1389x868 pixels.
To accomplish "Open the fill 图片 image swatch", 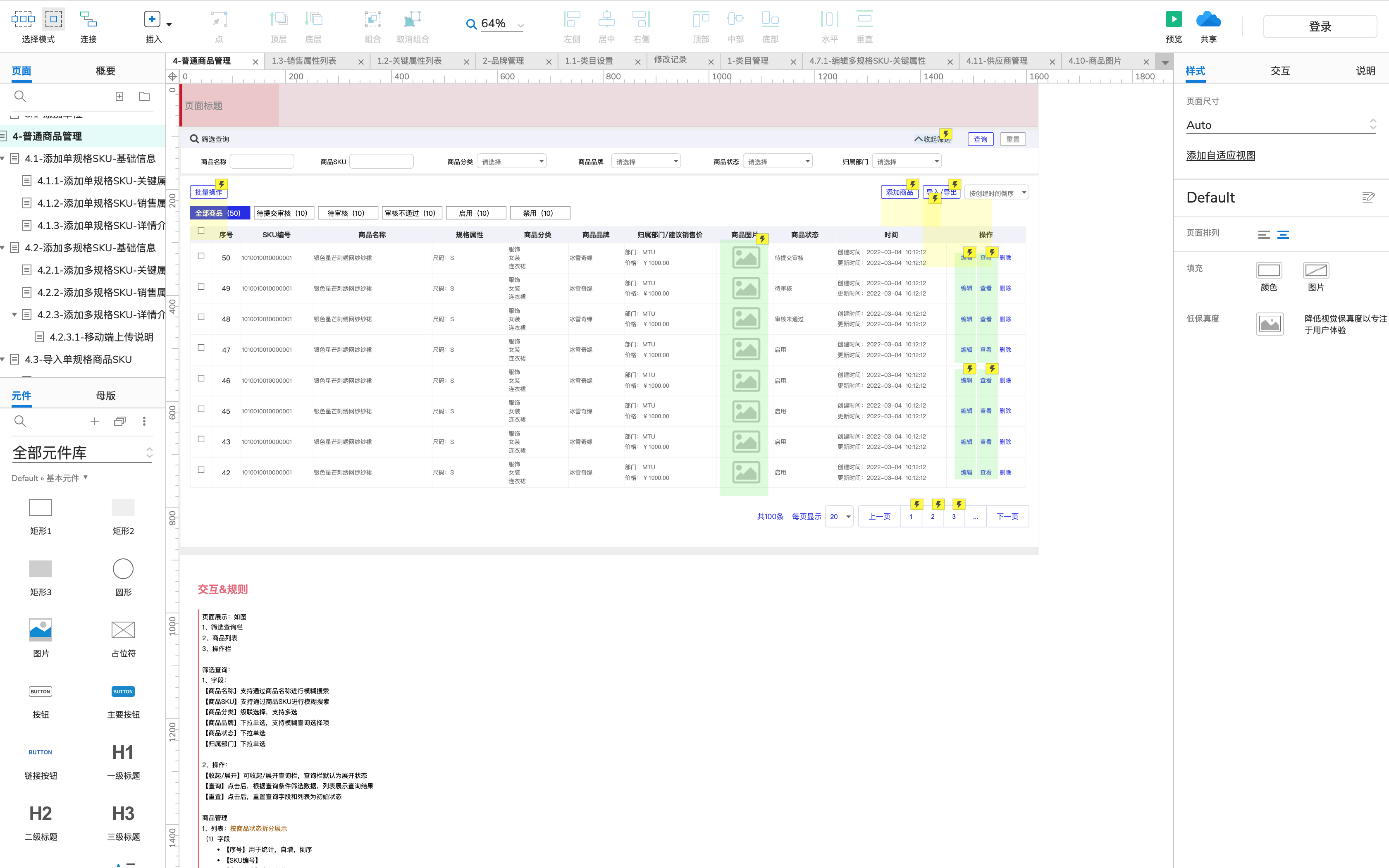I will click(1315, 270).
